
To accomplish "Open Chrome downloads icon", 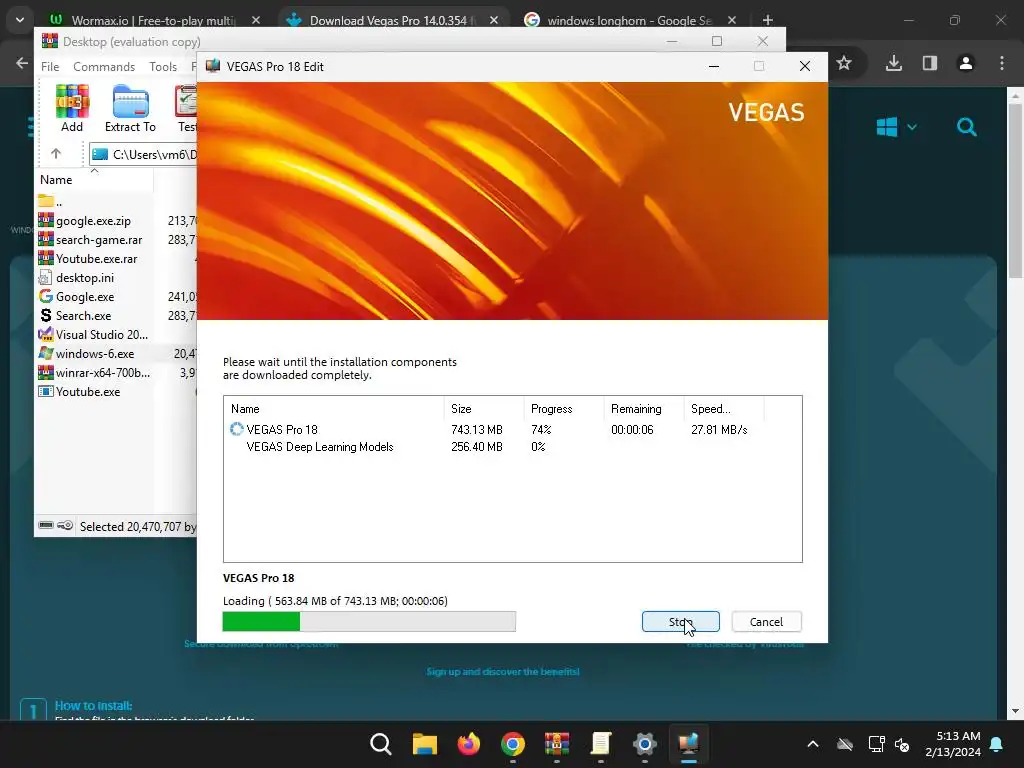I will click(x=894, y=63).
